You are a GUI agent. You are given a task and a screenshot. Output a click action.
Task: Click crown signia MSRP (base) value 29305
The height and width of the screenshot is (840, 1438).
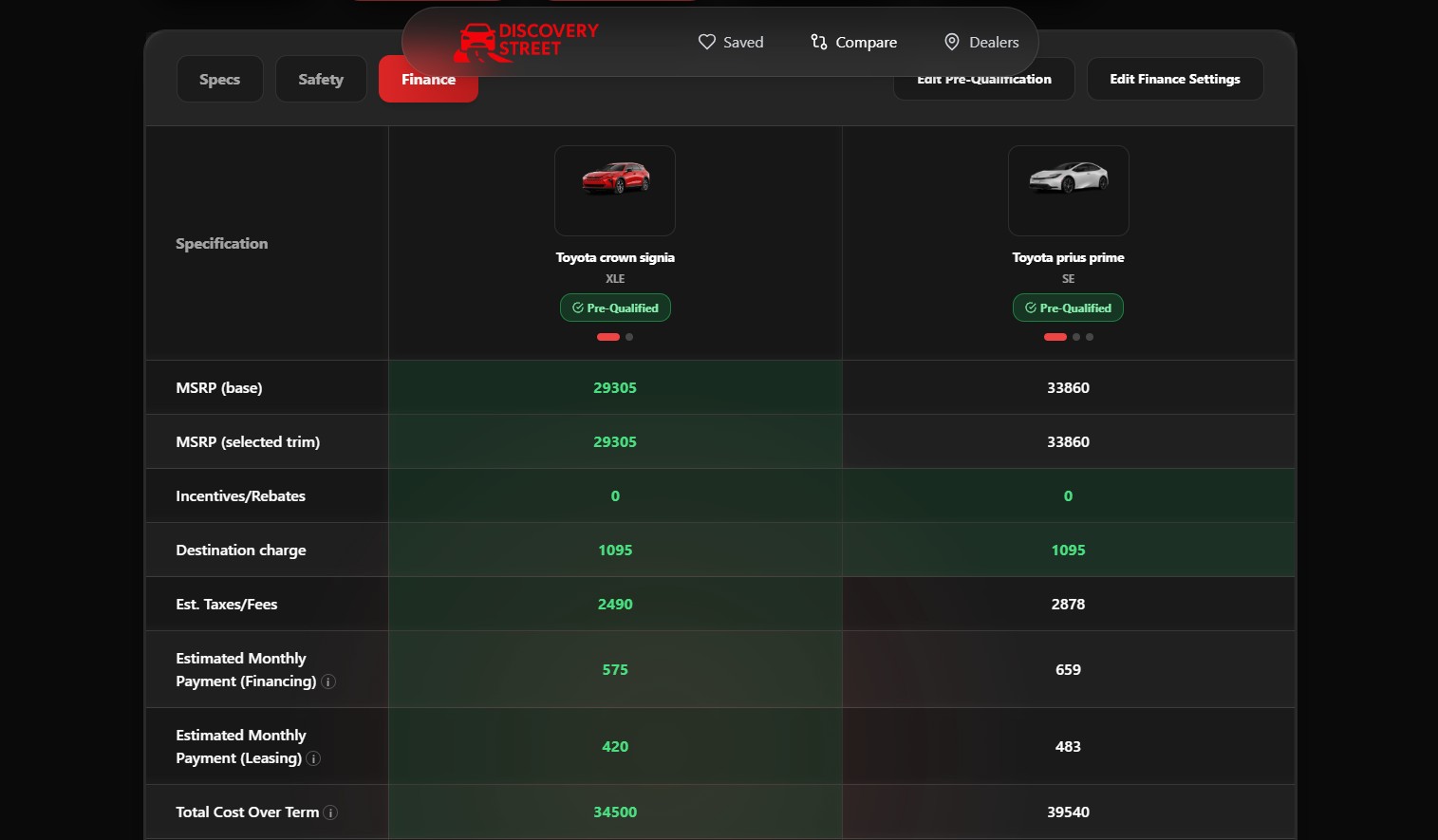[615, 387]
